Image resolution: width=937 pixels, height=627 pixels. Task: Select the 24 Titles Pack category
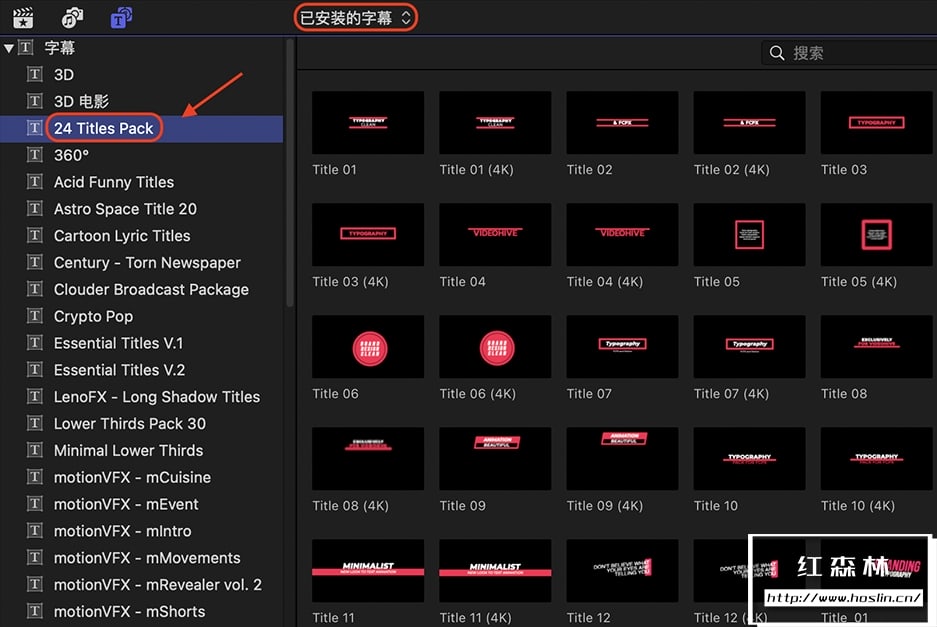(142, 129)
